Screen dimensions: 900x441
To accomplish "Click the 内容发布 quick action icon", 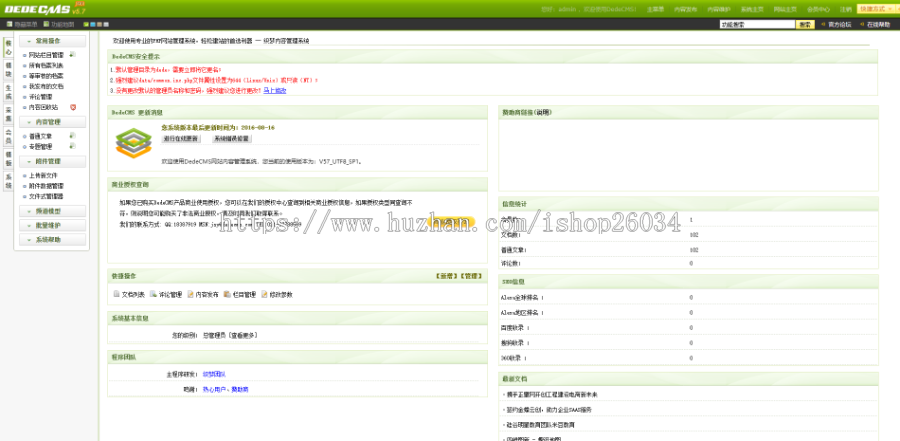I will tap(191, 294).
